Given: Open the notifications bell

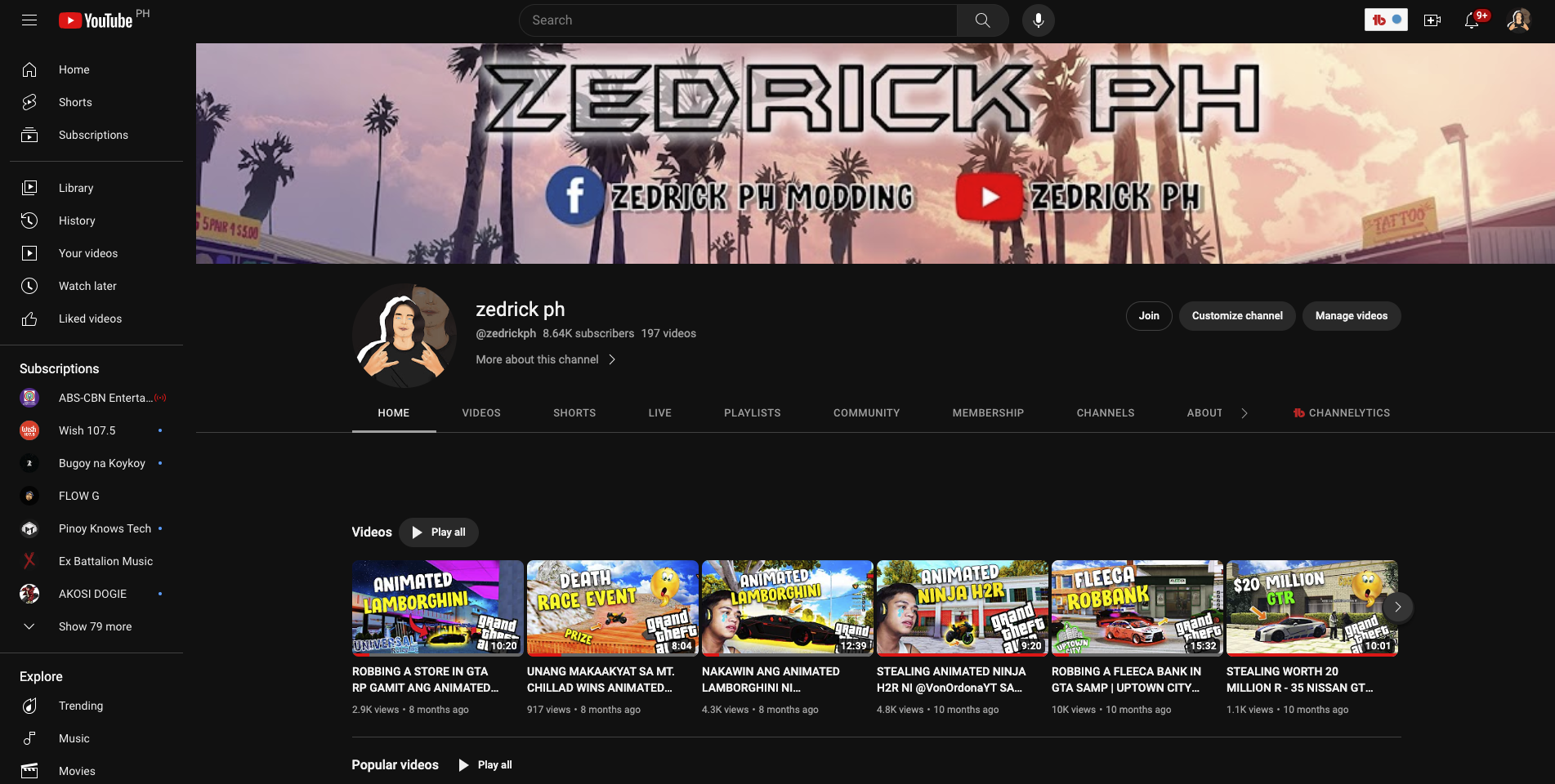Looking at the screenshot, I should (x=1472, y=20).
